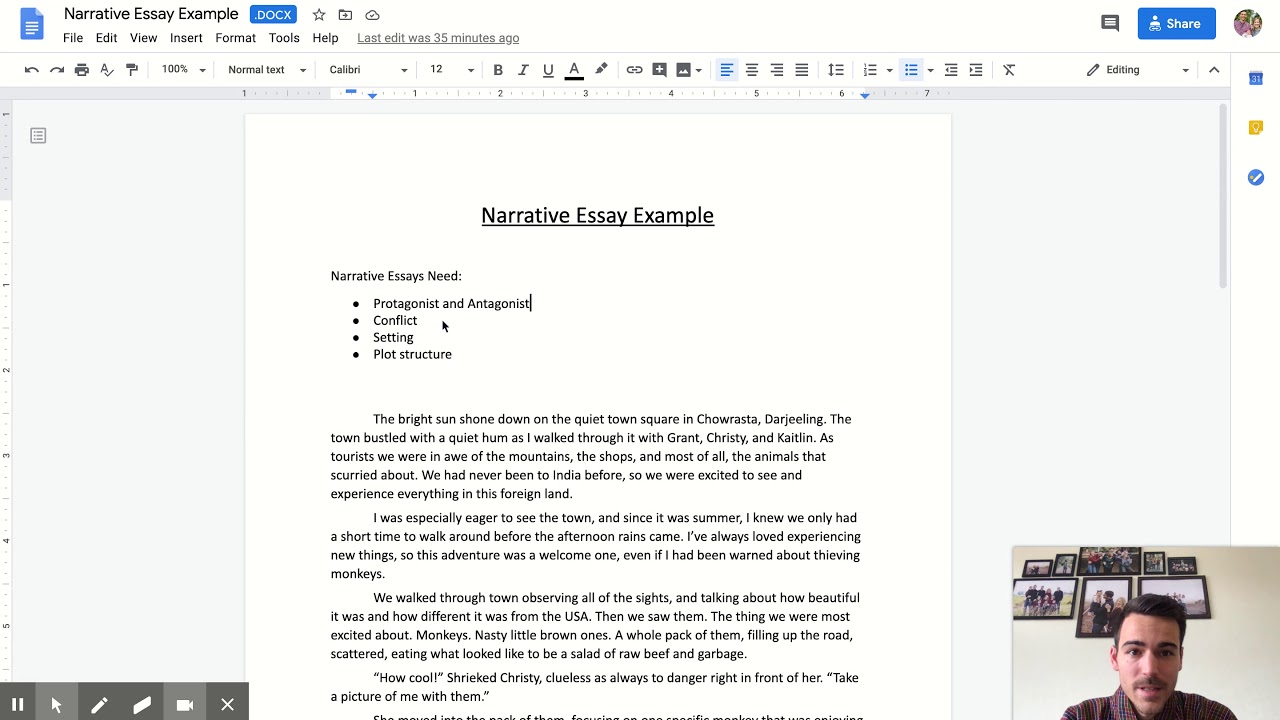Open the Insert menu

click(186, 38)
